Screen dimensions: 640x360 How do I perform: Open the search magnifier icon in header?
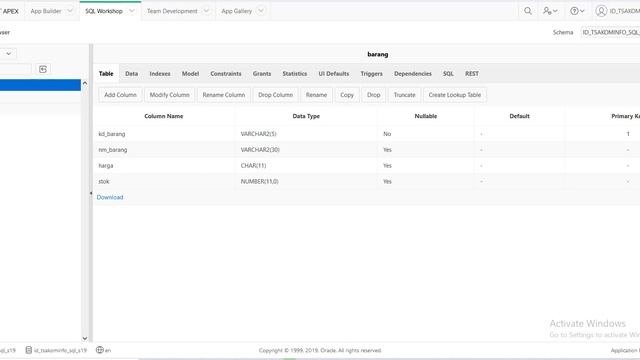pos(528,11)
